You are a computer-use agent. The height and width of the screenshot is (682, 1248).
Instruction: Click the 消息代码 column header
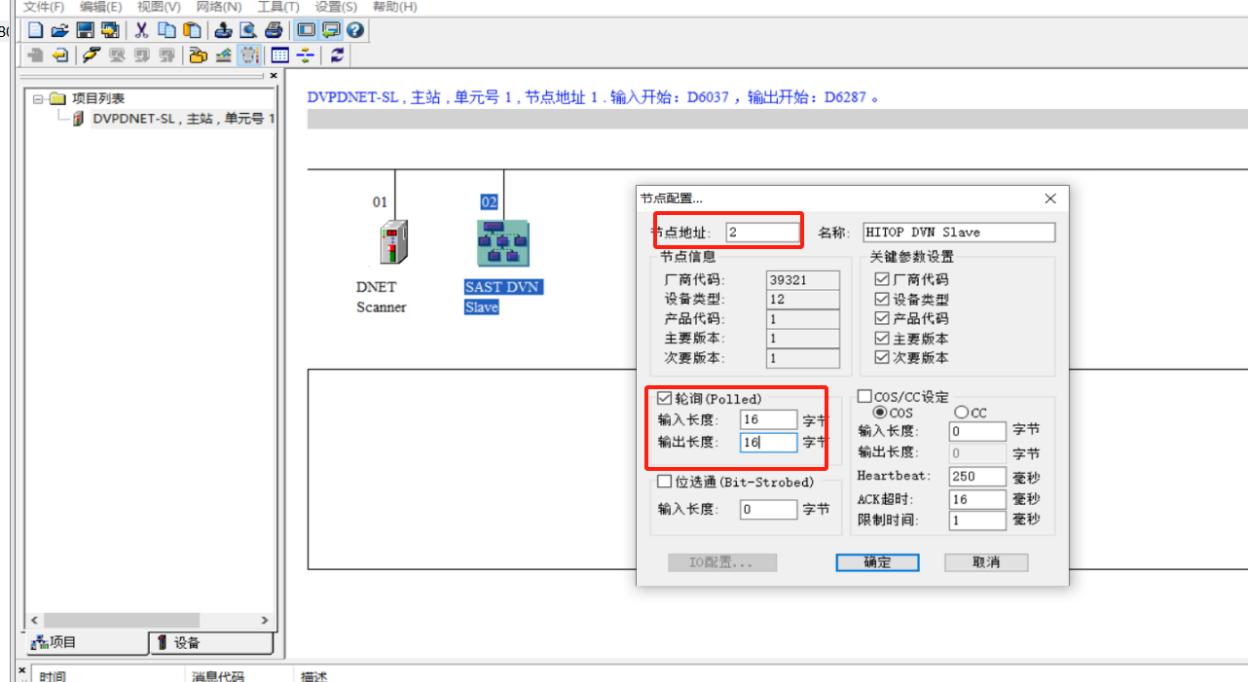click(x=218, y=676)
